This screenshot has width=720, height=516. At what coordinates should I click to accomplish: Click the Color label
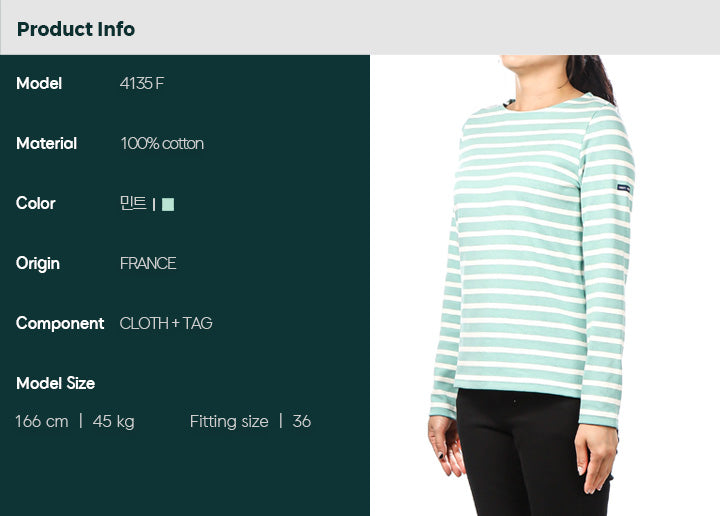coord(36,203)
